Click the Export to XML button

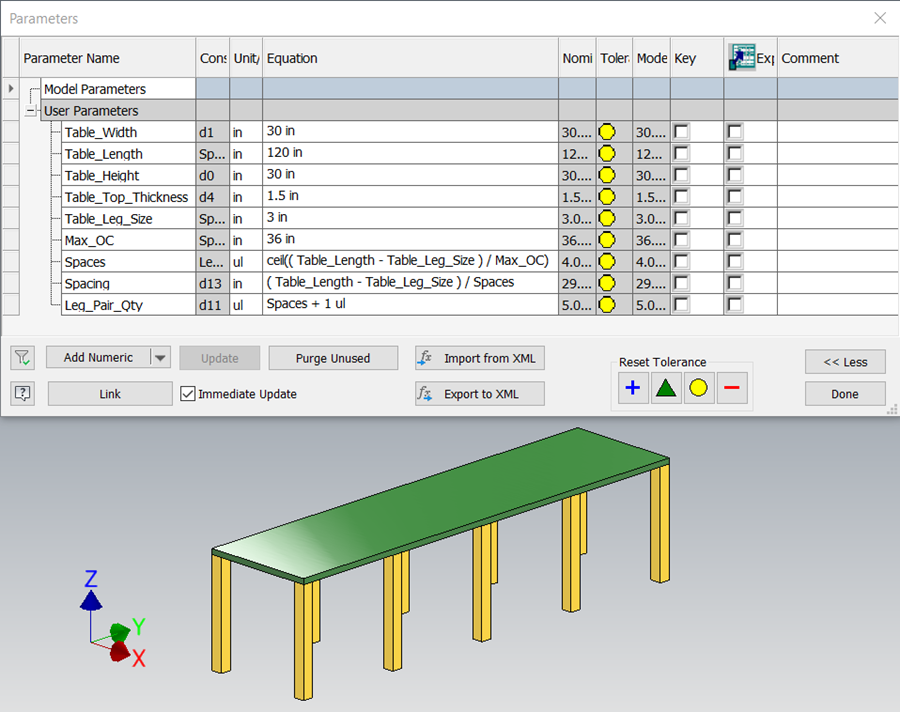pyautogui.click(x=480, y=393)
